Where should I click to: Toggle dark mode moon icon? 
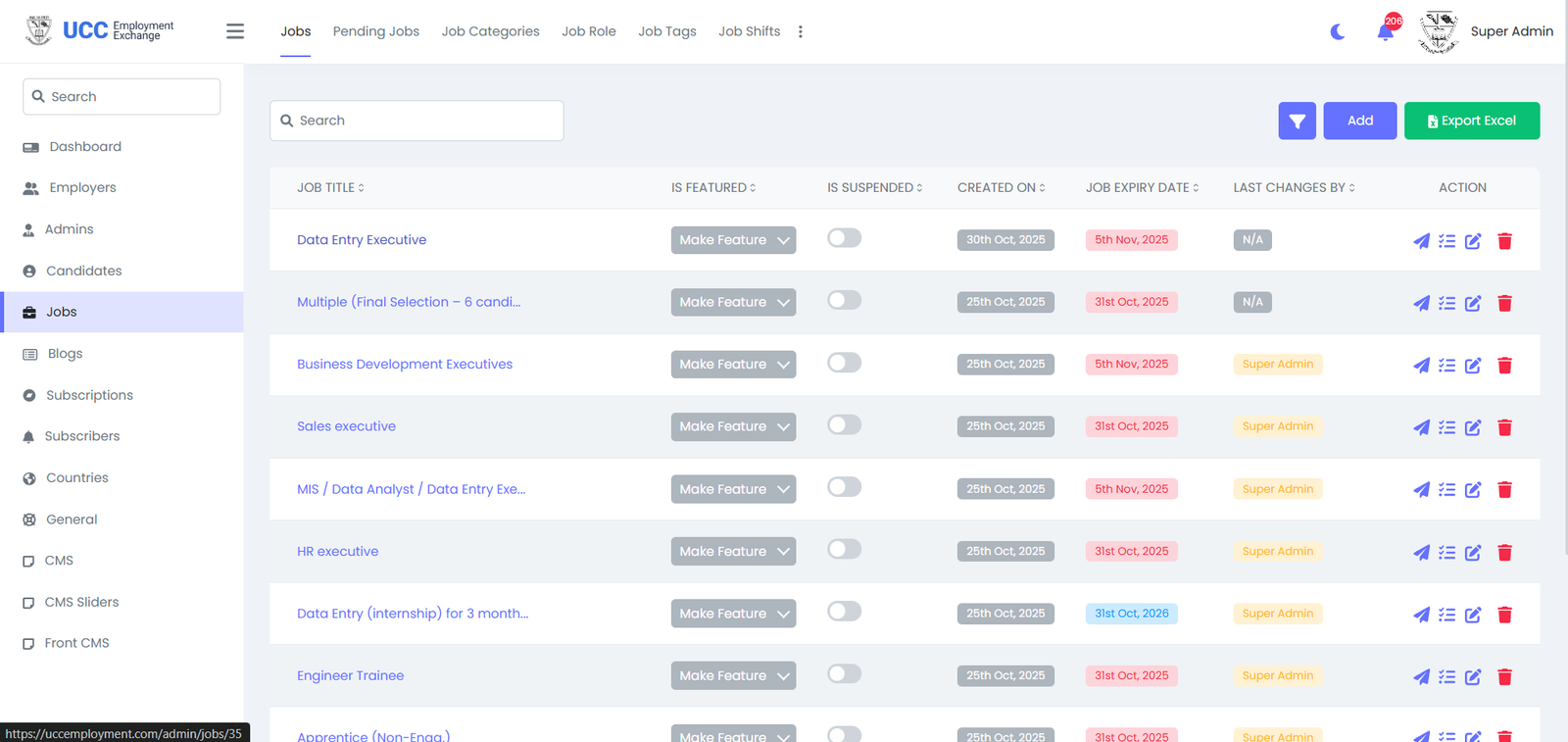tap(1338, 32)
